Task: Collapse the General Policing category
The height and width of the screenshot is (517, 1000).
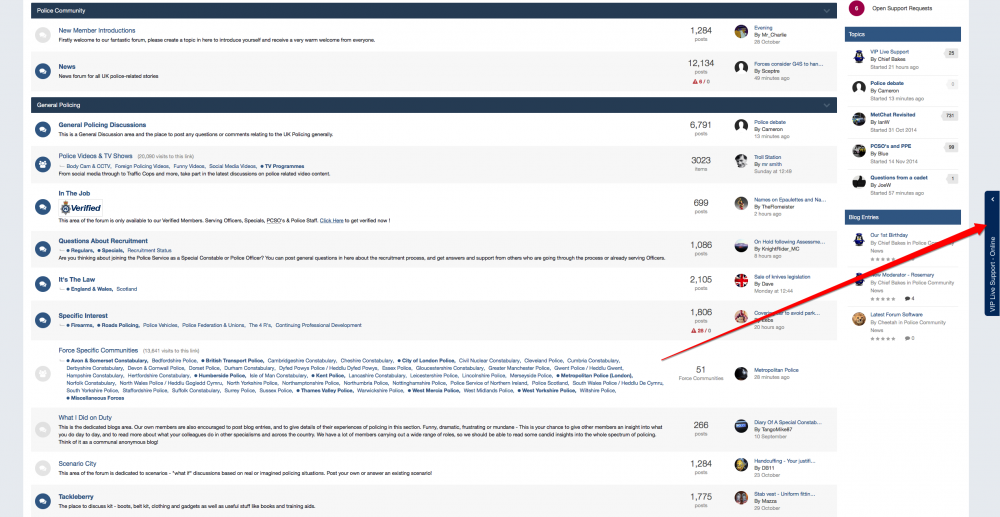Action: click(827, 105)
